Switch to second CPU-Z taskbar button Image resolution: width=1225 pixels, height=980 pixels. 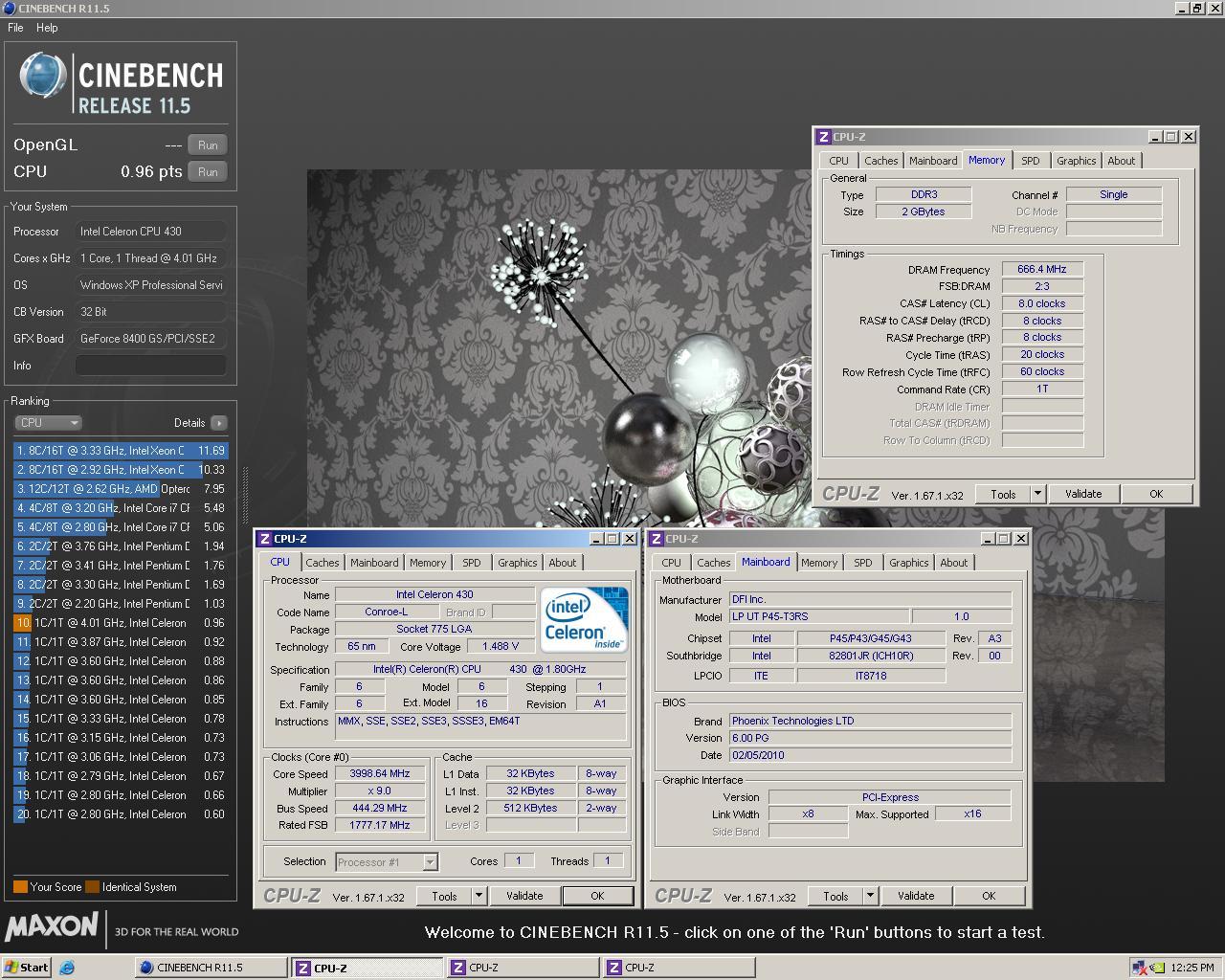point(523,968)
